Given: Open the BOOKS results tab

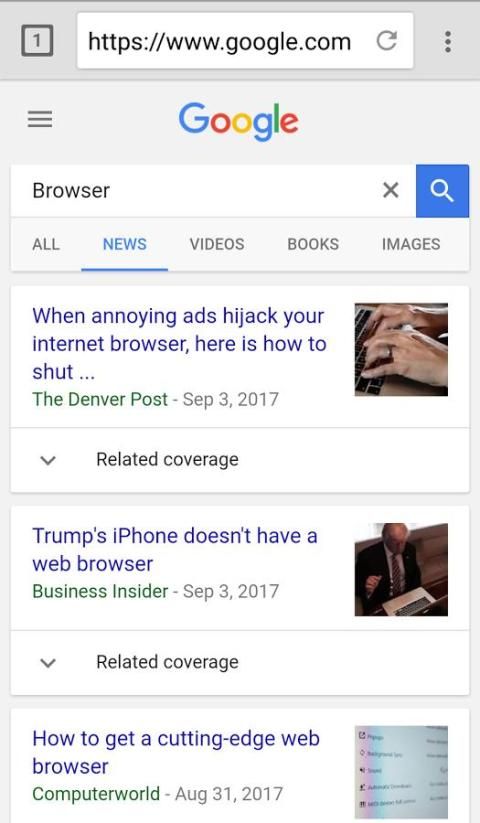Looking at the screenshot, I should pos(313,244).
